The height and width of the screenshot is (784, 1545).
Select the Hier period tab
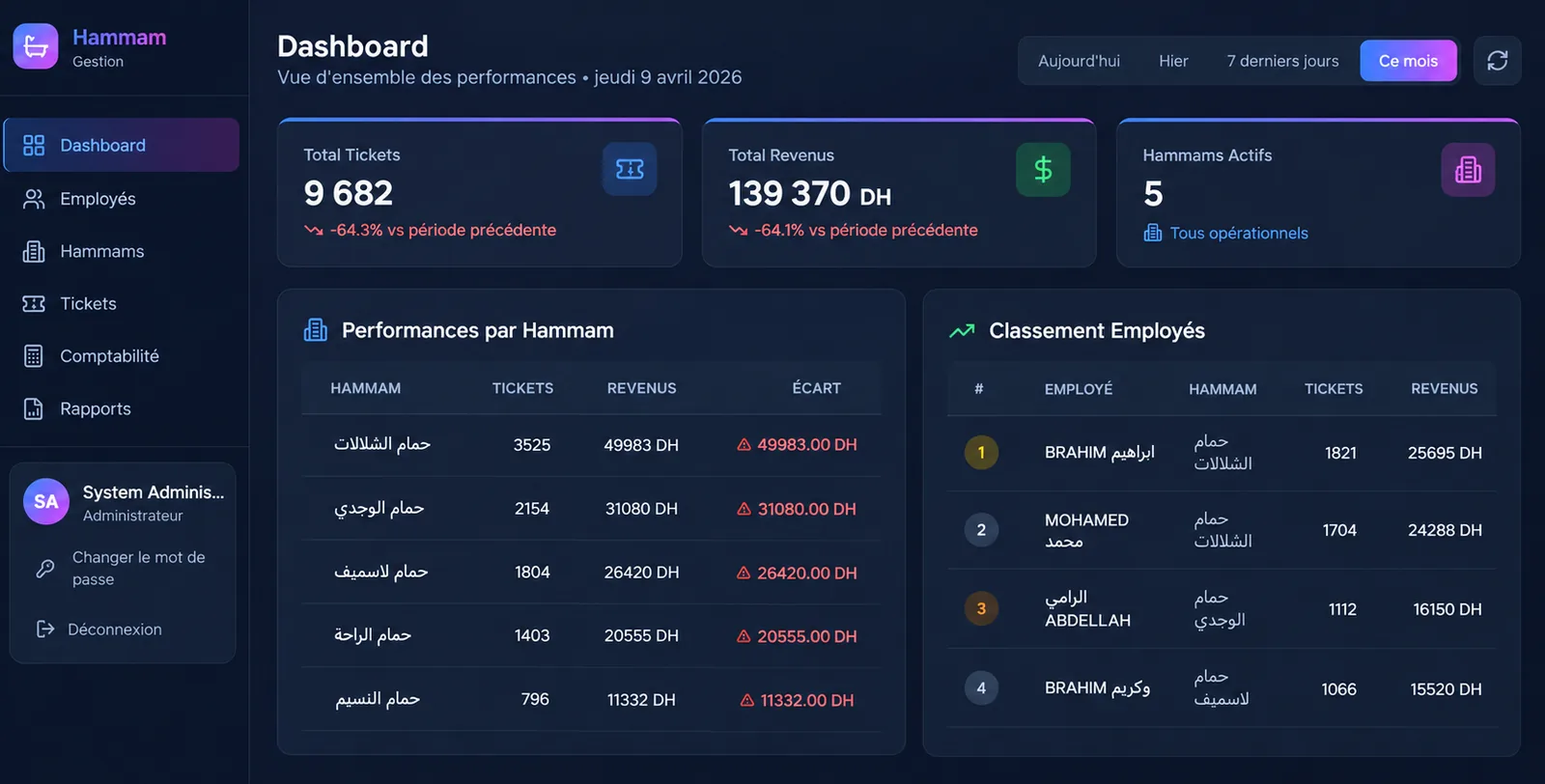click(1173, 61)
